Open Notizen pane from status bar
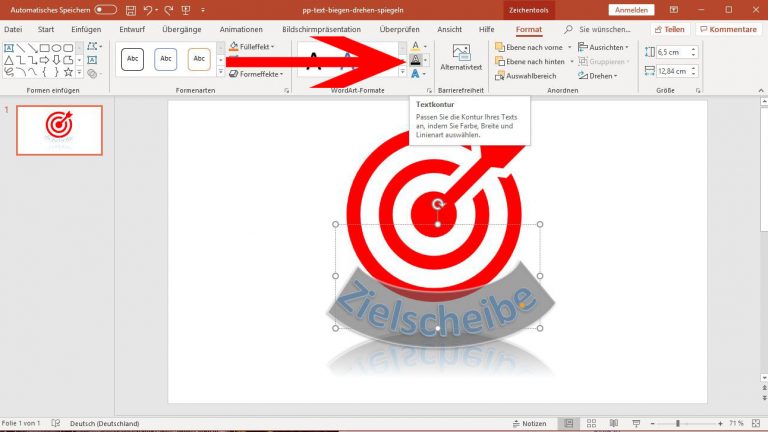The width and height of the screenshot is (768, 432). pyautogui.click(x=529, y=424)
